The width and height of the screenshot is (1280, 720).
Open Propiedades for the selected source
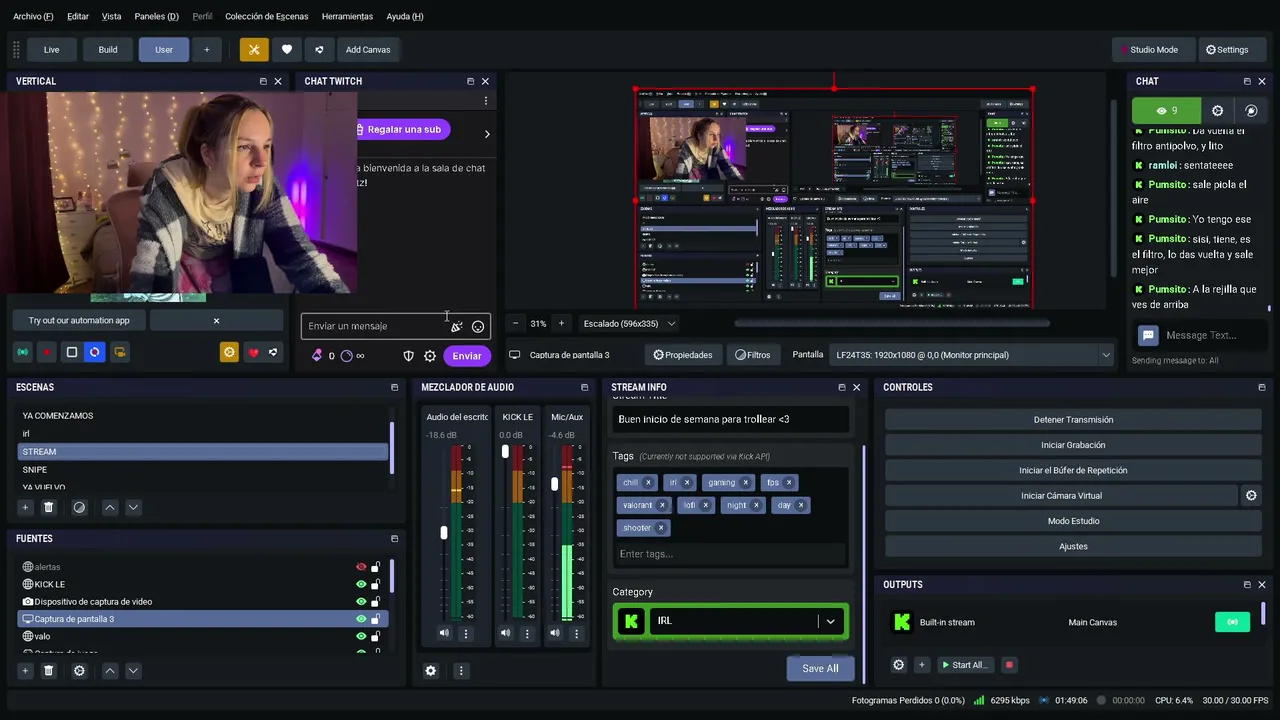683,355
